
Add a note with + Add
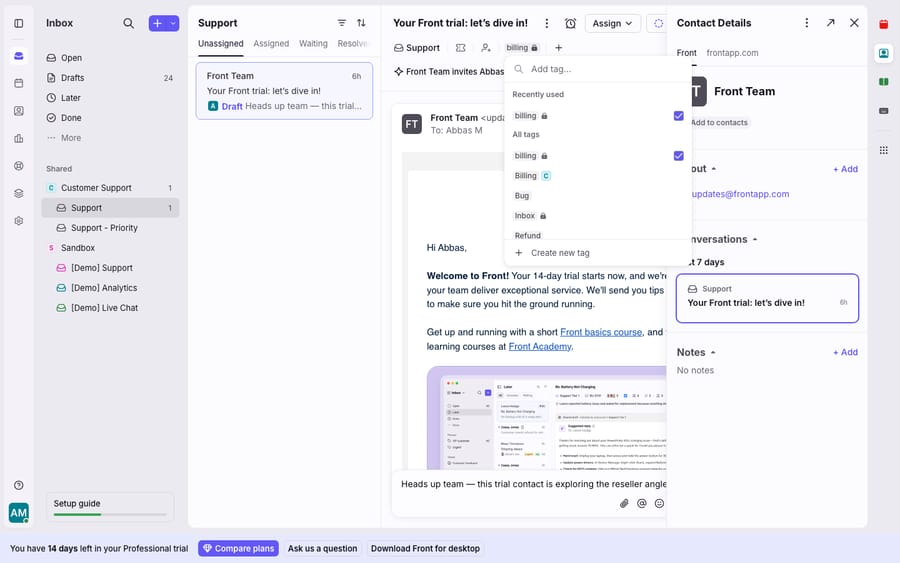845,352
